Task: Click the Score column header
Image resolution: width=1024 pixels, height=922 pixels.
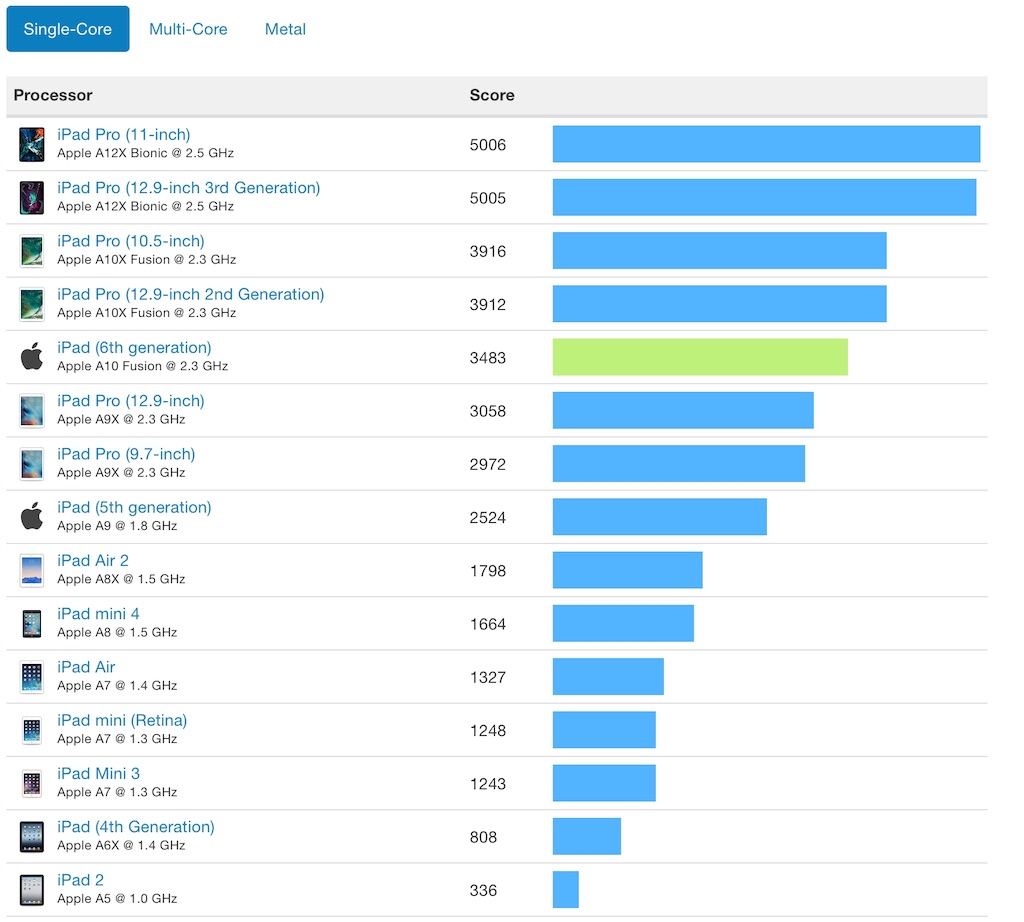Action: coord(492,95)
